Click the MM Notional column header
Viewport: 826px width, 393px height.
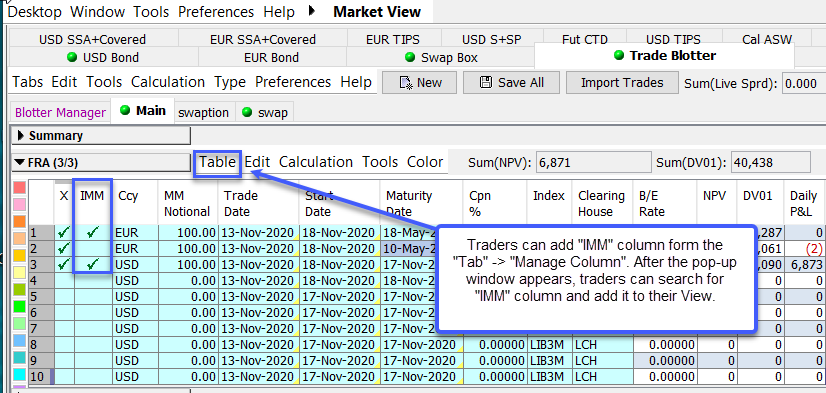pyautogui.click(x=188, y=203)
